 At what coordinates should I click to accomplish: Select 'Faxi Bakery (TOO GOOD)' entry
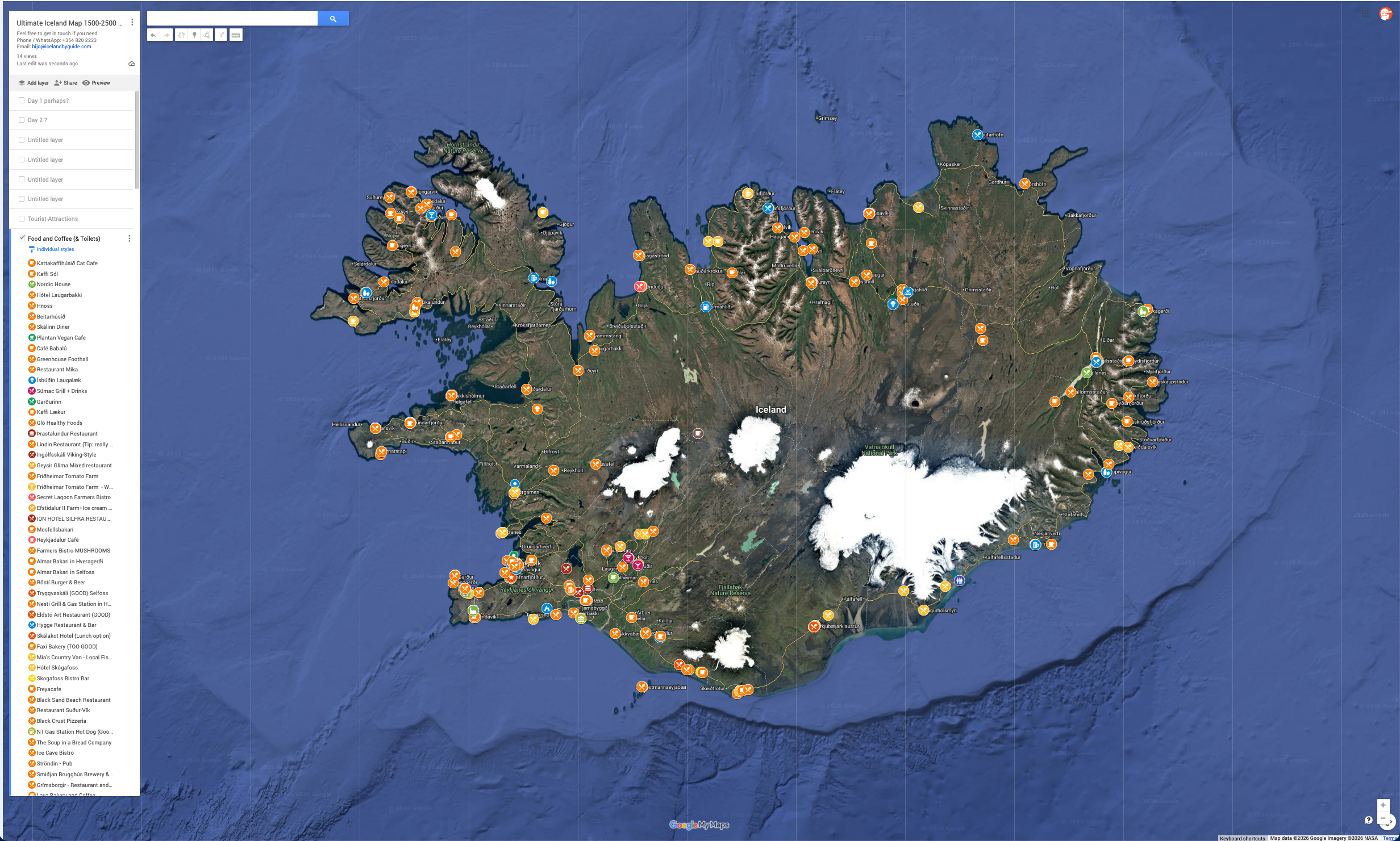click(x=67, y=647)
